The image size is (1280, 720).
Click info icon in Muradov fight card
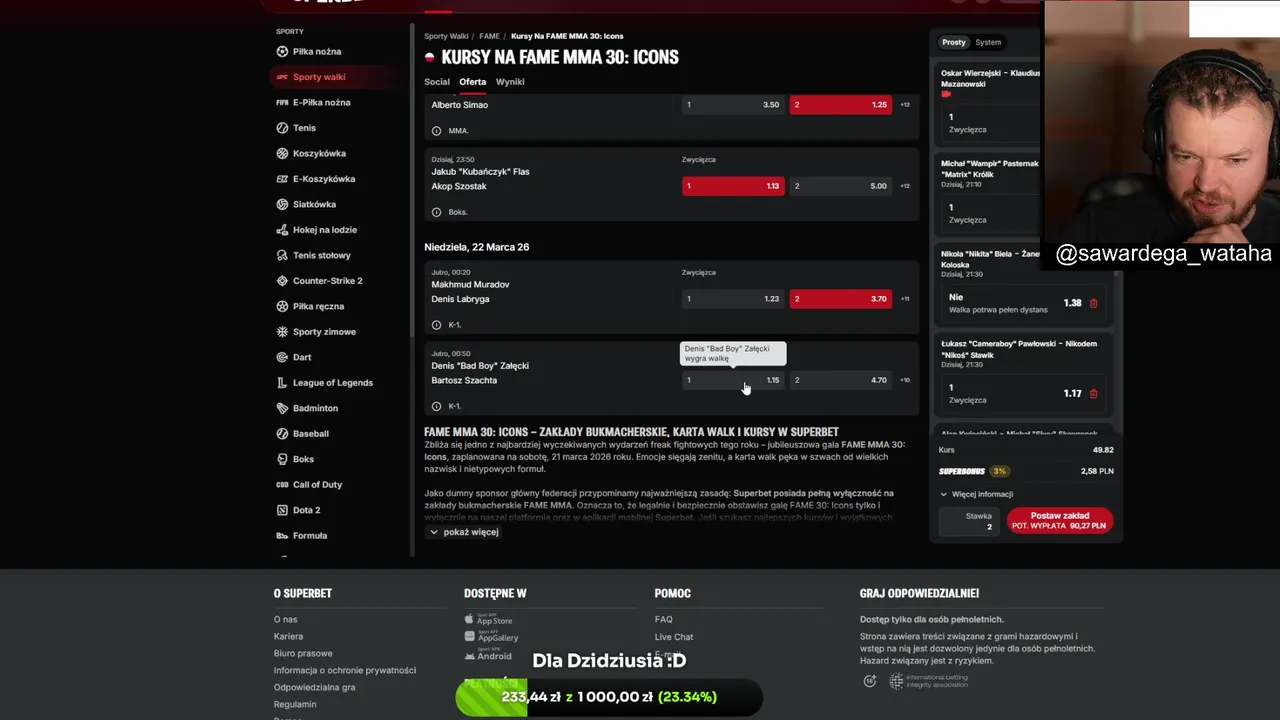click(x=436, y=325)
